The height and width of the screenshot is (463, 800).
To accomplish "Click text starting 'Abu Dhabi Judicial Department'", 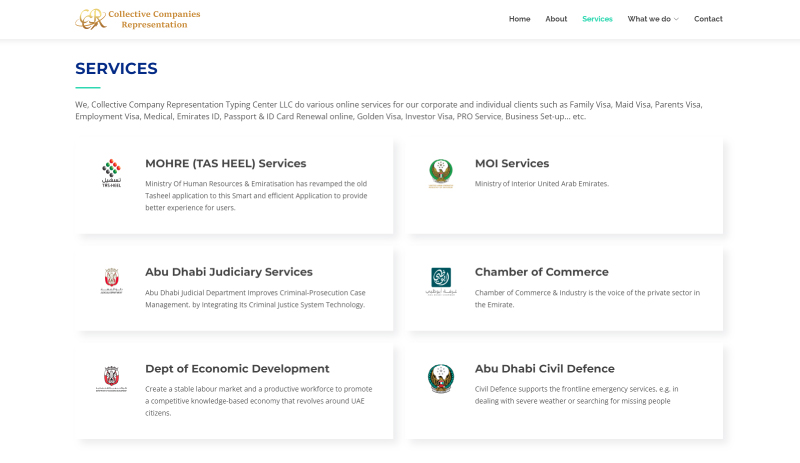I will point(255,299).
